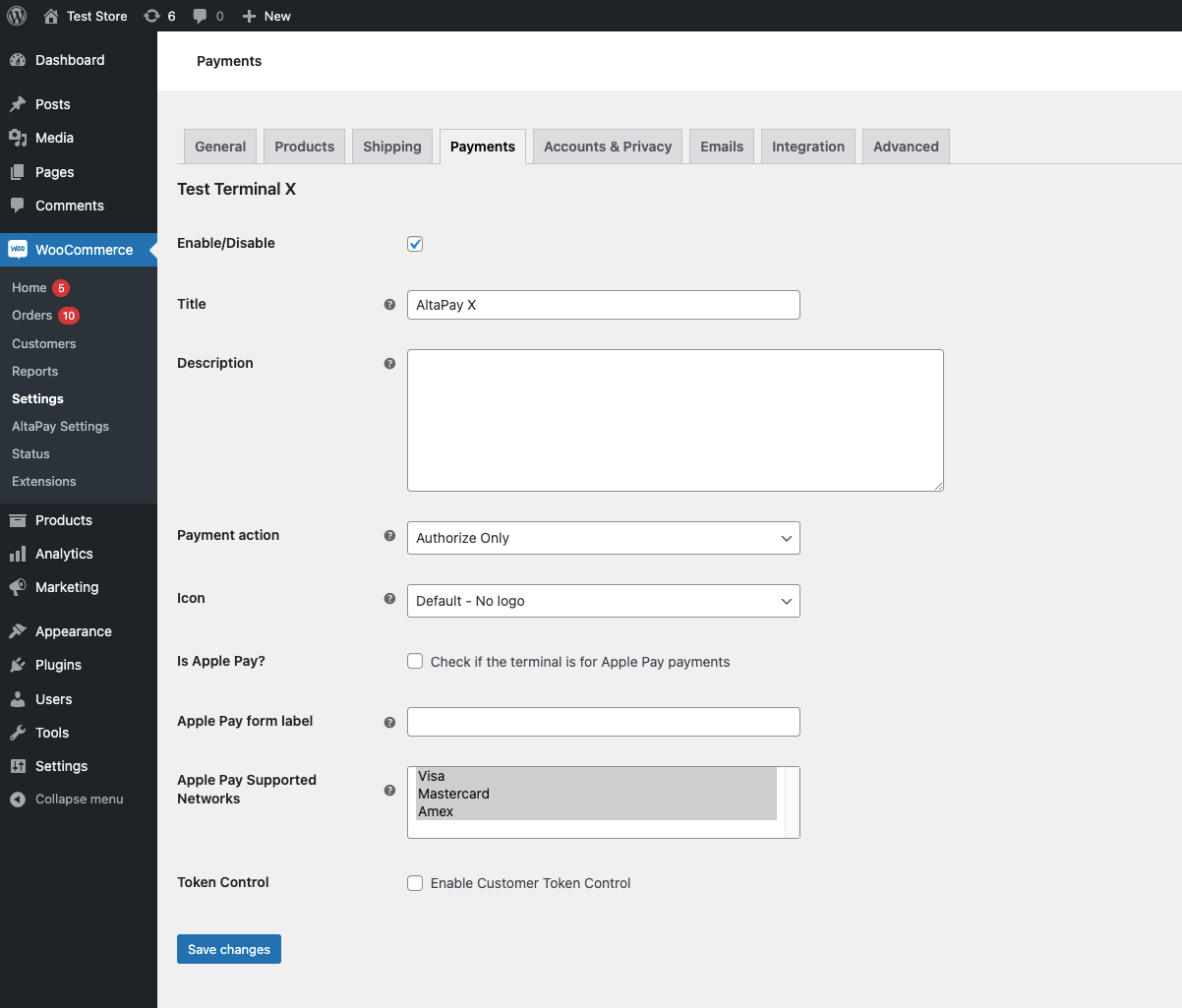Enable Customer Token Control checkbox
1182x1008 pixels.
415,883
